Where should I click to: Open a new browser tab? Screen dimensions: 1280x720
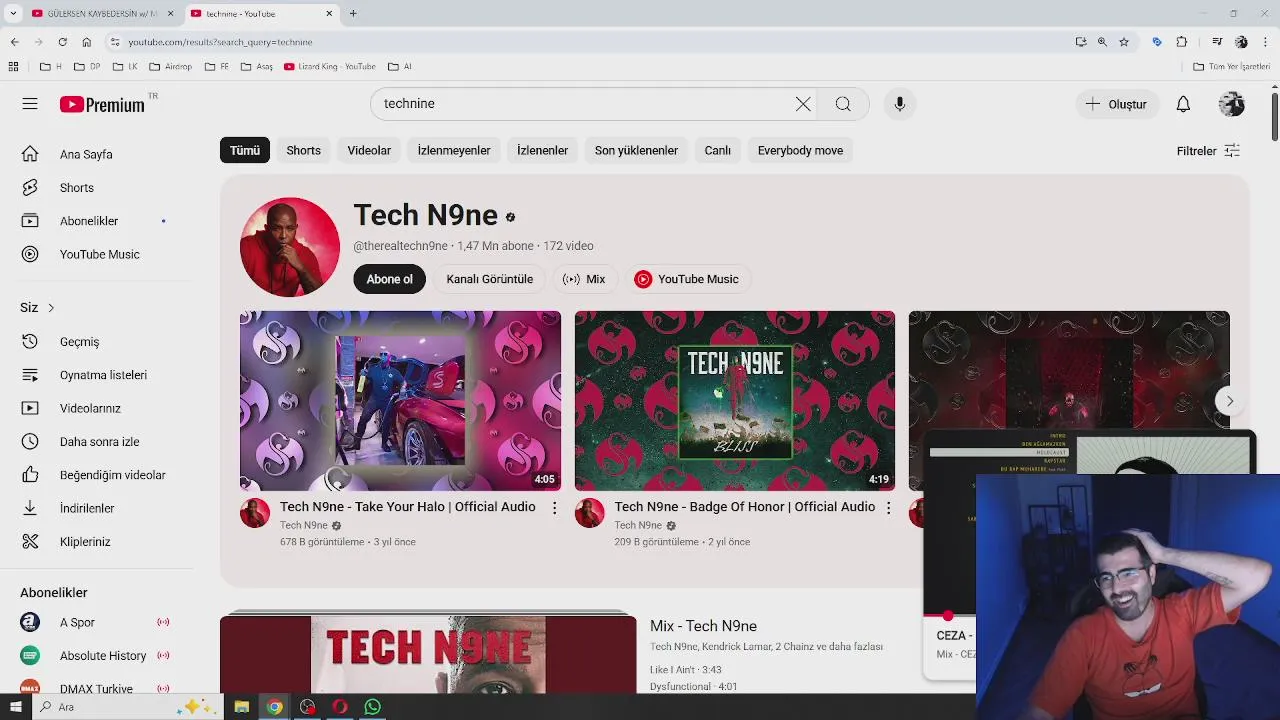(353, 13)
